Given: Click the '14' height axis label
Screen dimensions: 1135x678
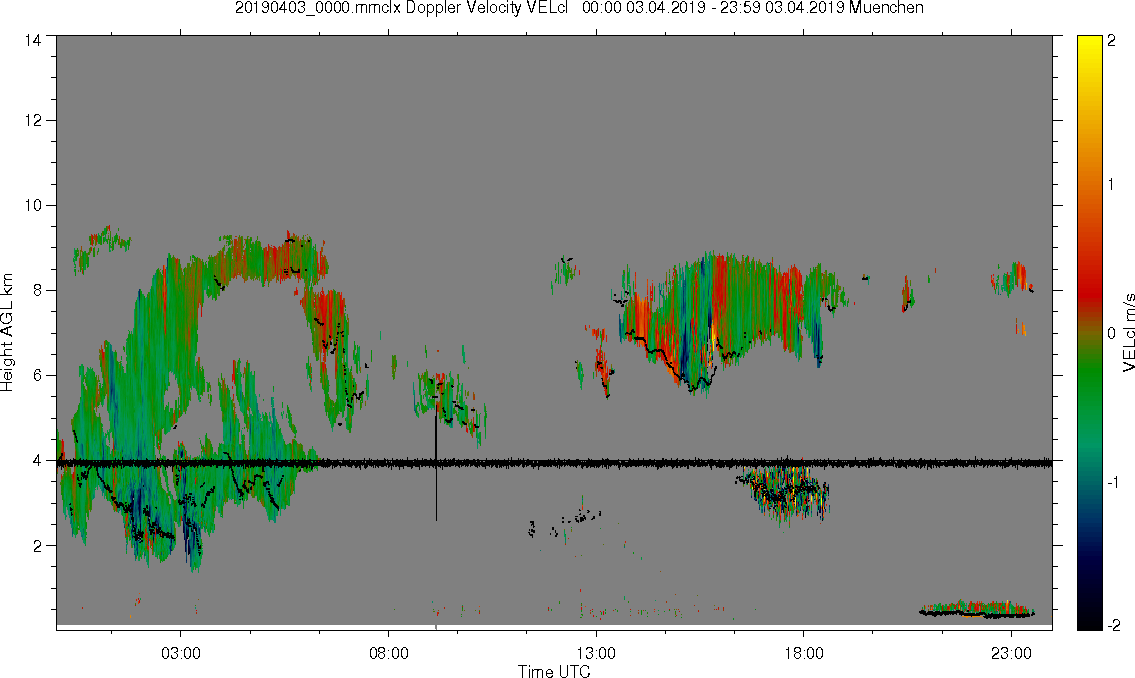Looking at the screenshot, I should pos(33,41).
